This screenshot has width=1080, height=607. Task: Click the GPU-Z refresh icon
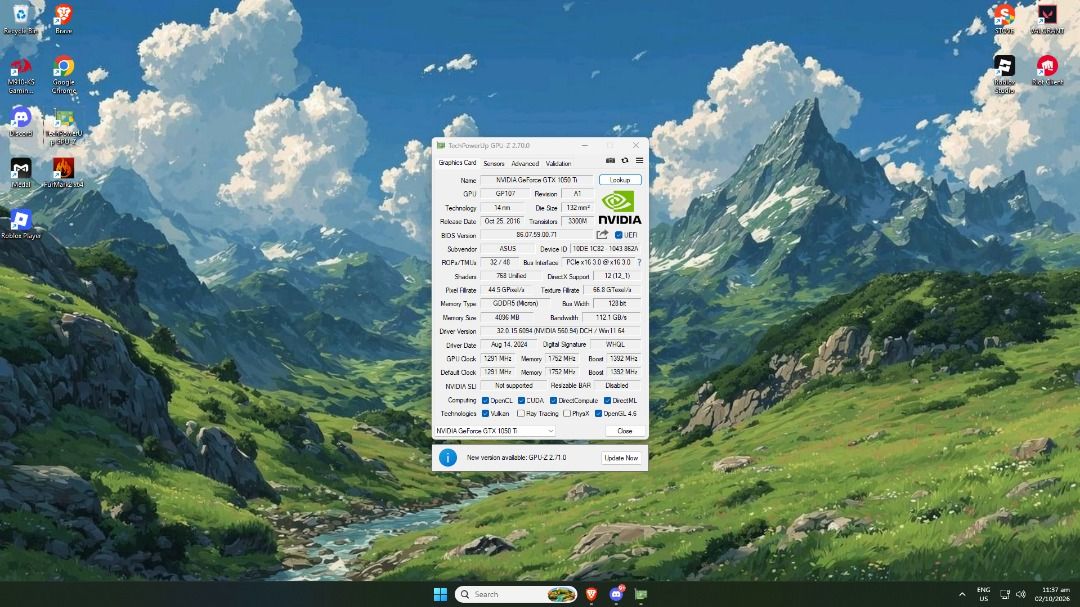[x=625, y=161]
